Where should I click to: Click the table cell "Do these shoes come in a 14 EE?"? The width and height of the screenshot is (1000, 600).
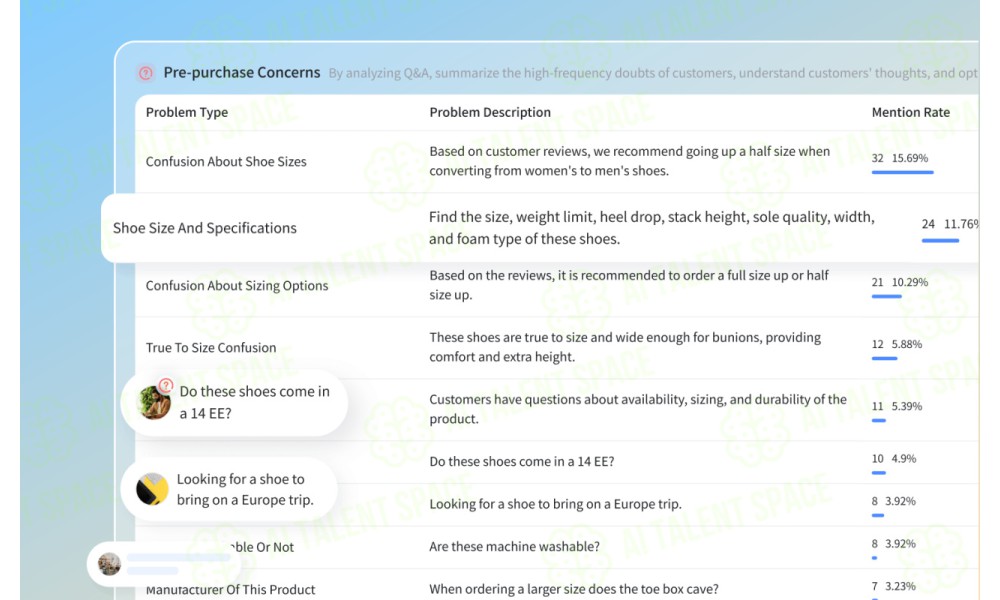[522, 461]
